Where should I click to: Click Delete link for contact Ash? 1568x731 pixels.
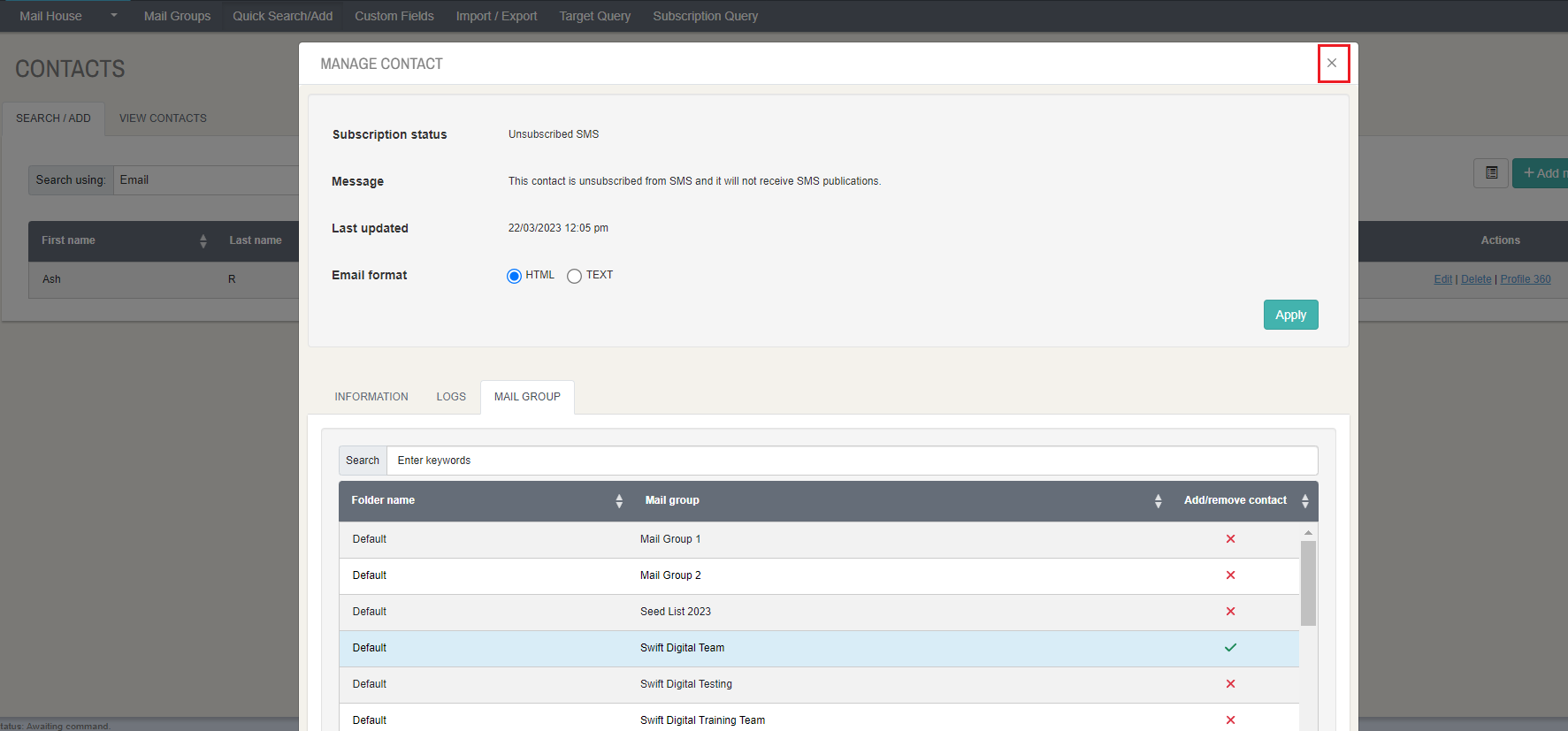pyautogui.click(x=1476, y=279)
